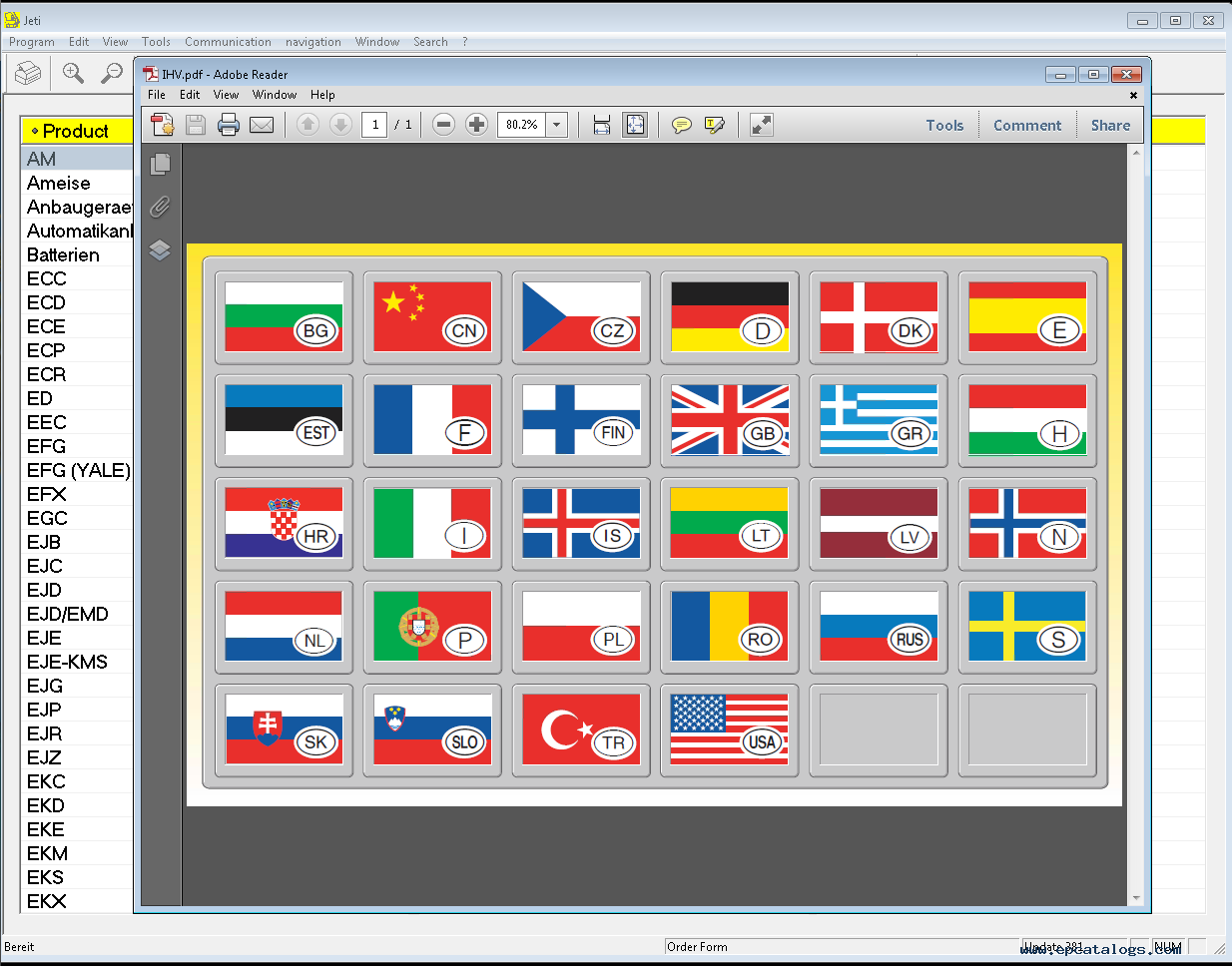The width and height of the screenshot is (1232, 966).
Task: Open the attachments paperclip panel
Action: tap(160, 207)
